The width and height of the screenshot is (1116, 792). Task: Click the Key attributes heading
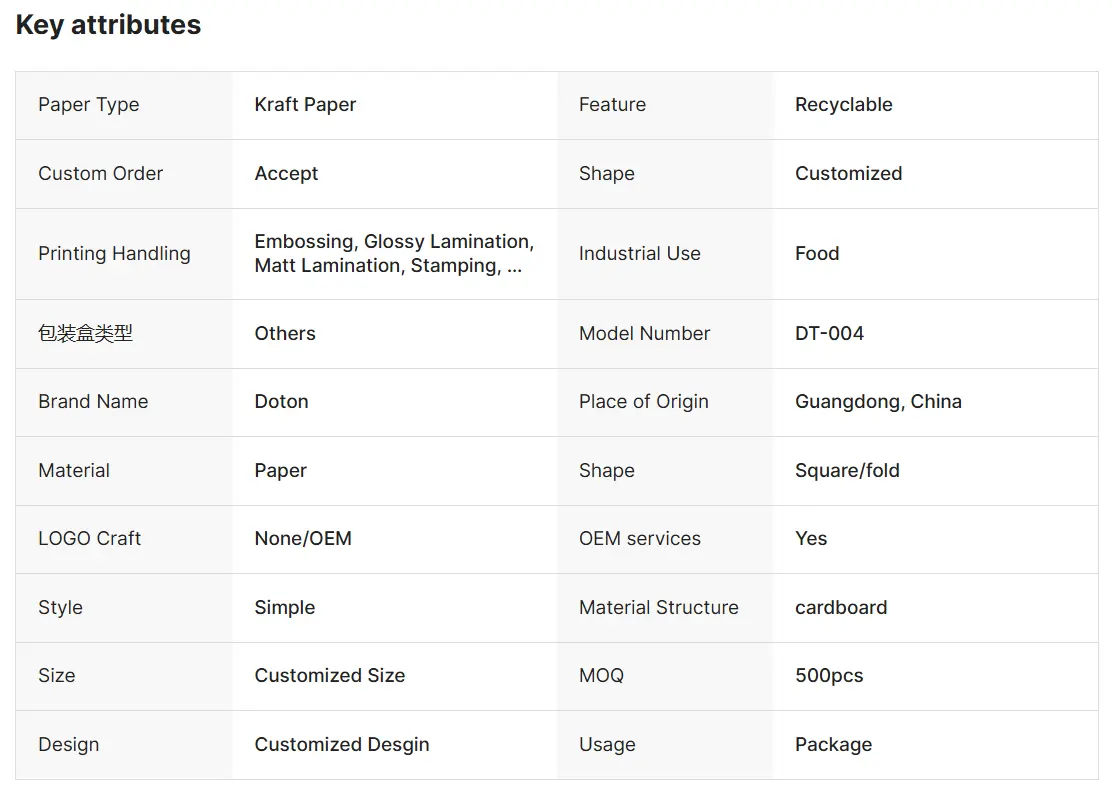pos(108,25)
